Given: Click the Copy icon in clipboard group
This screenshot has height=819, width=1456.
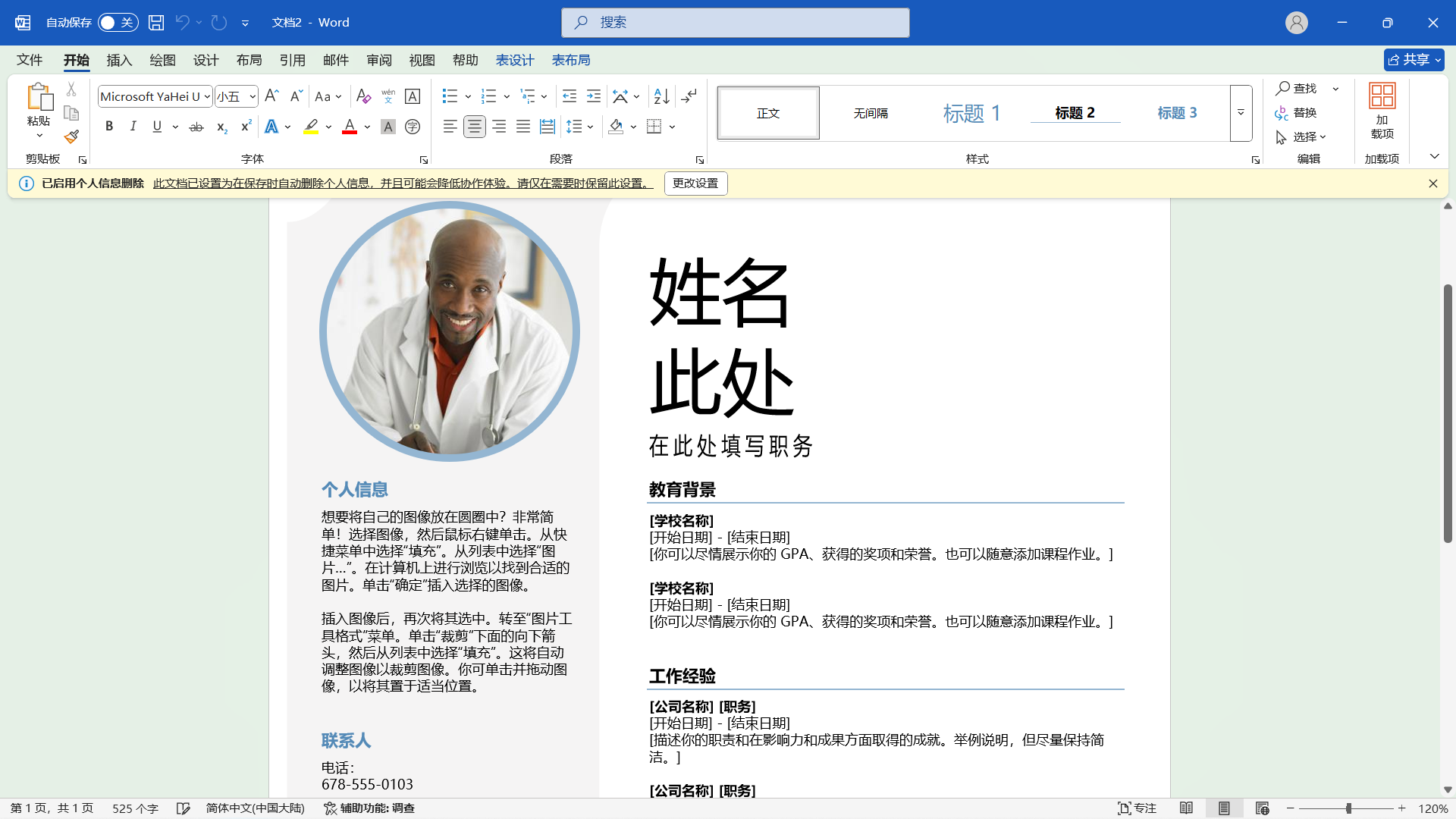Looking at the screenshot, I should pos(71,113).
